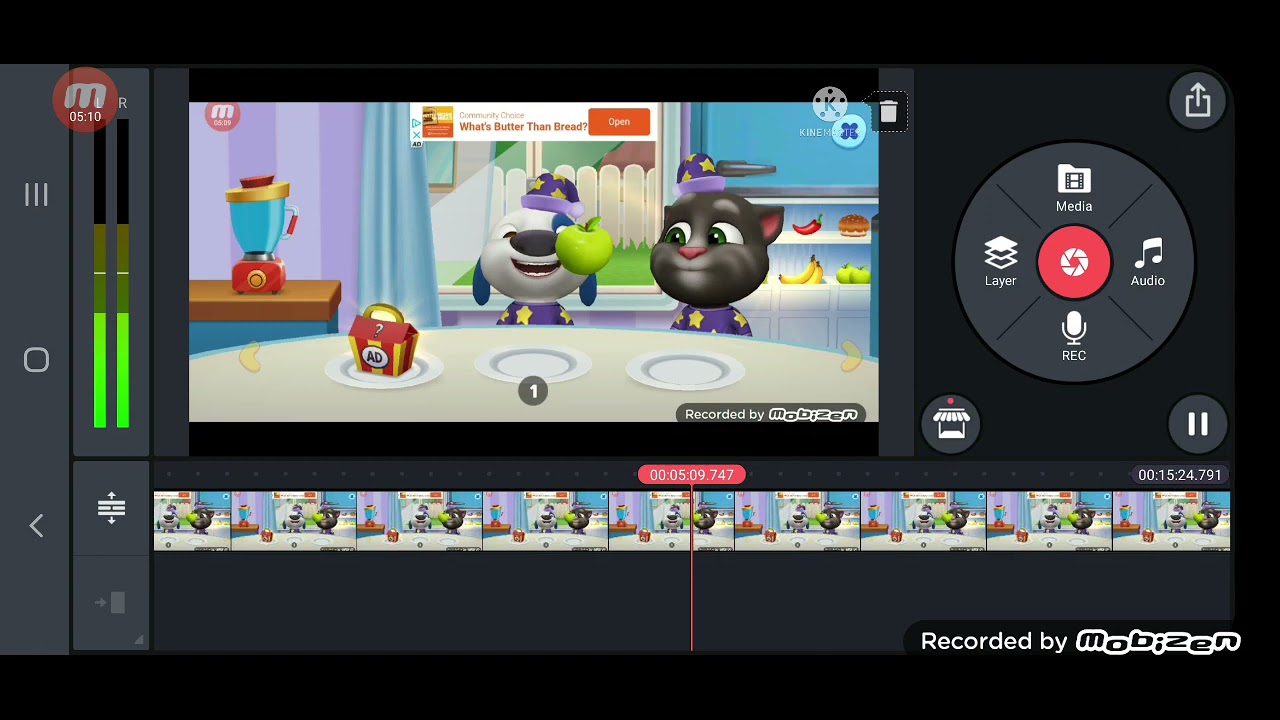Viewport: 1280px width, 720px height.
Task: Click the Open button in the ad banner
Action: 619,122
